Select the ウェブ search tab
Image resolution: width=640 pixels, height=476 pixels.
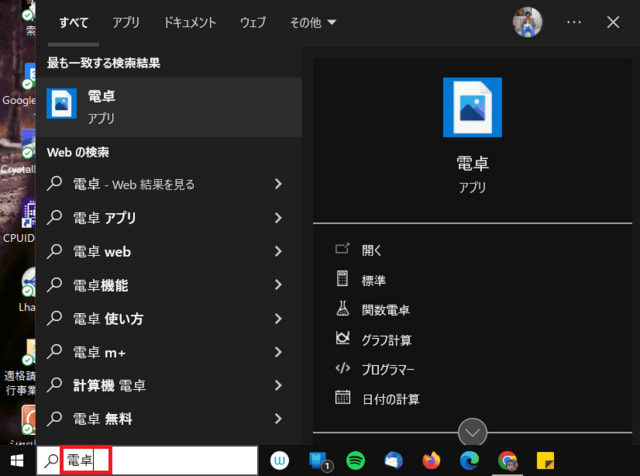253,22
